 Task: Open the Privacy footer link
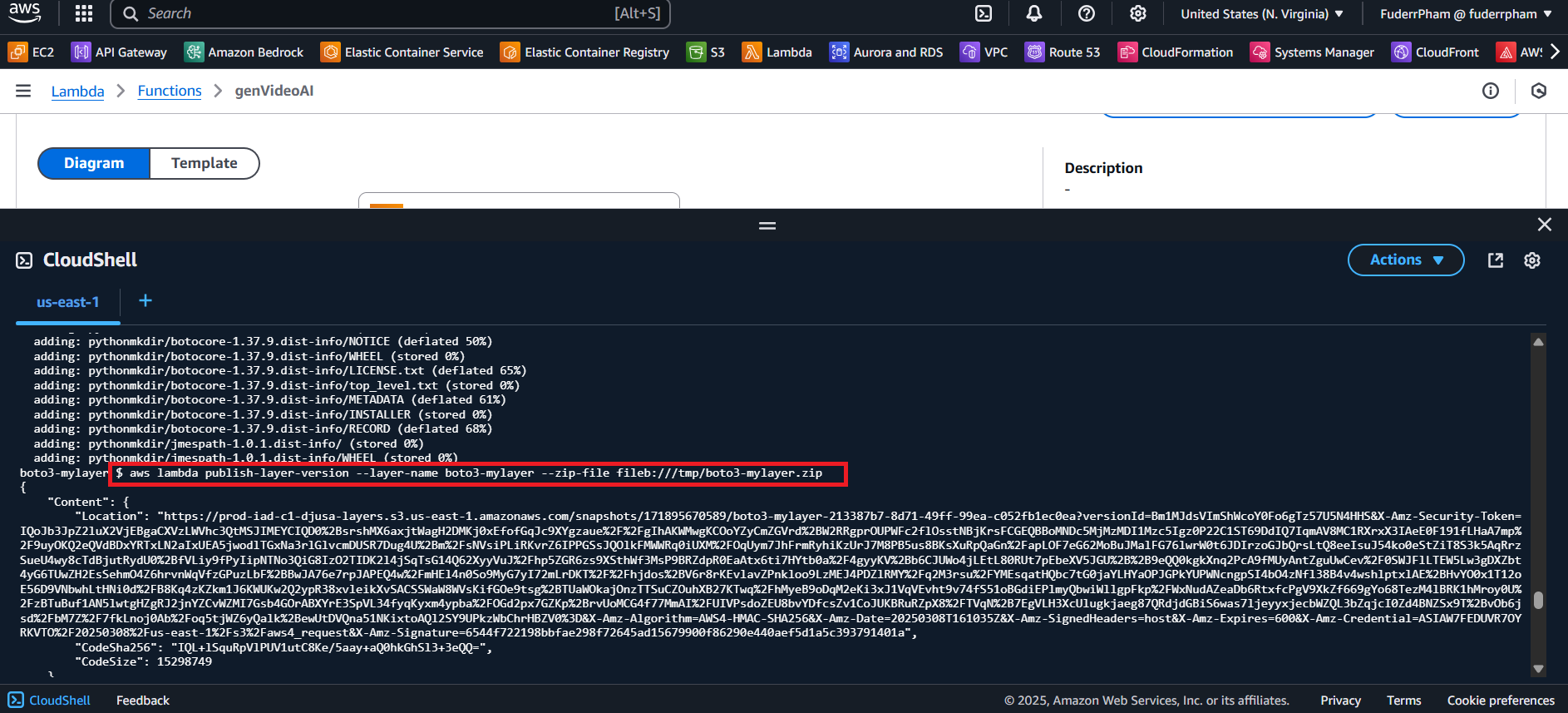tap(1340, 701)
